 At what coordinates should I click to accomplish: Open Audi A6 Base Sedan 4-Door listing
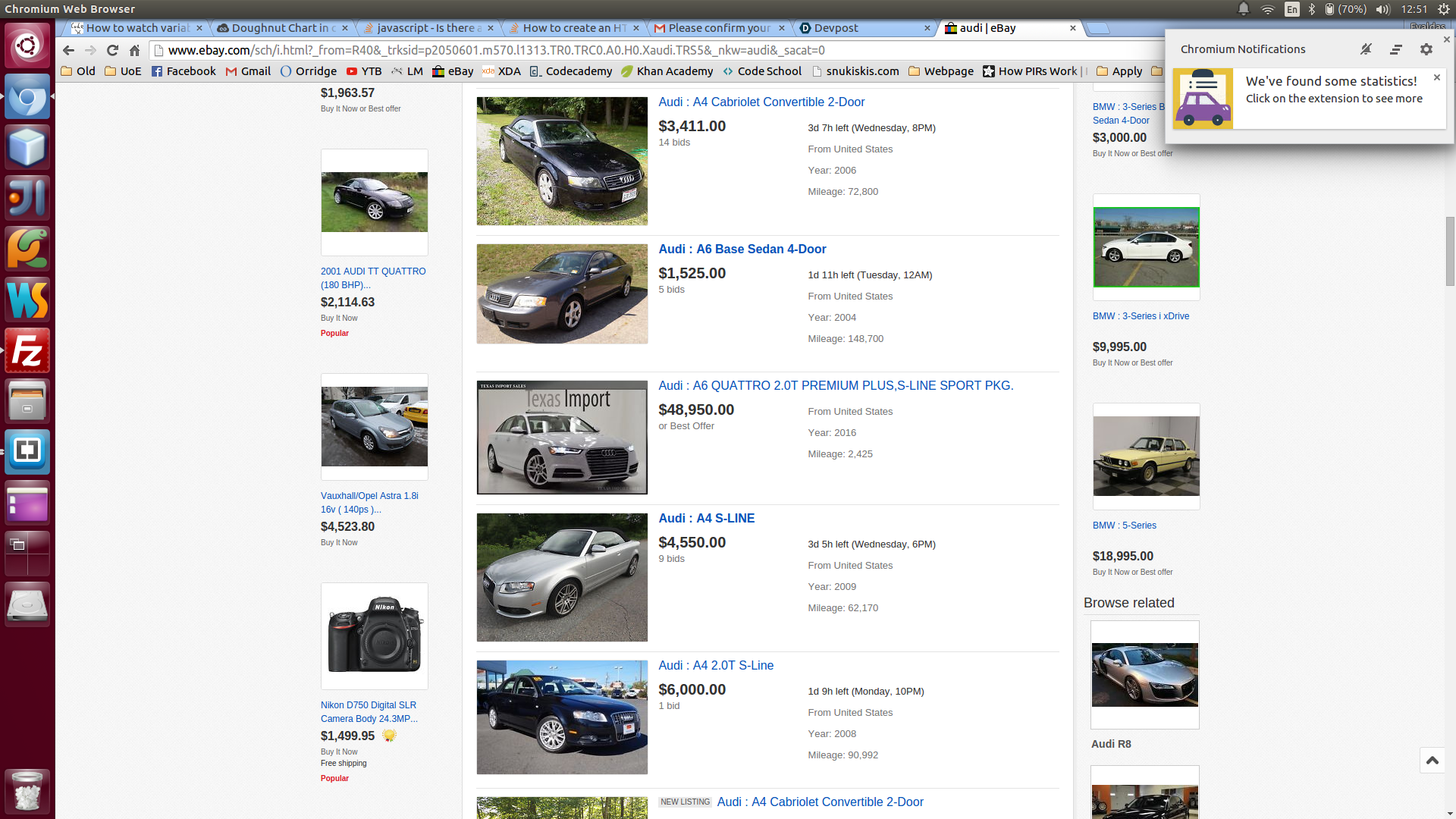742,249
